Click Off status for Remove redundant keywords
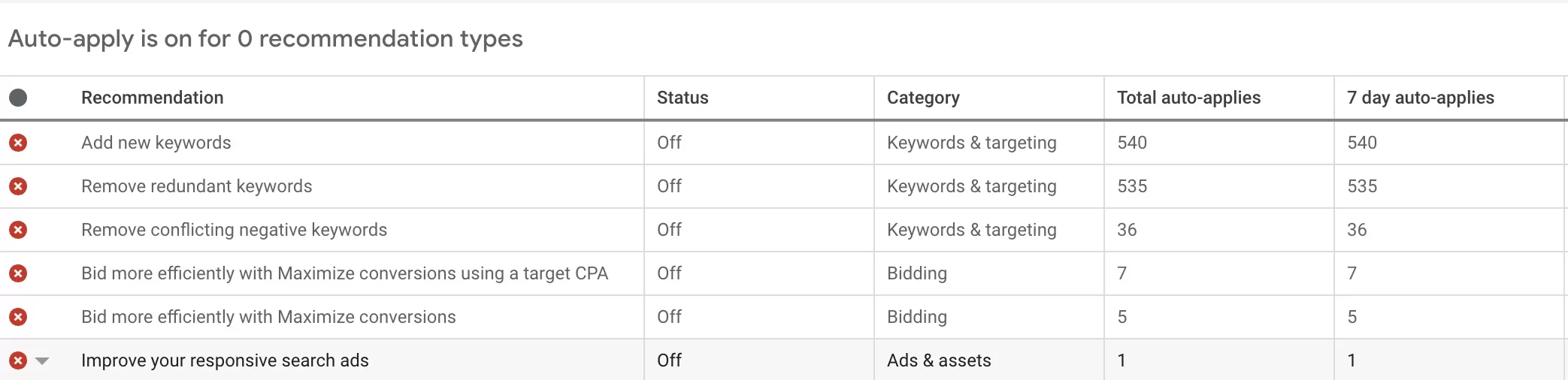 (669, 186)
